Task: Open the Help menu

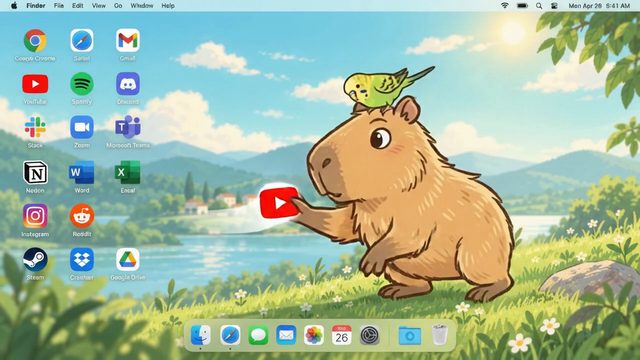Action: click(x=168, y=6)
